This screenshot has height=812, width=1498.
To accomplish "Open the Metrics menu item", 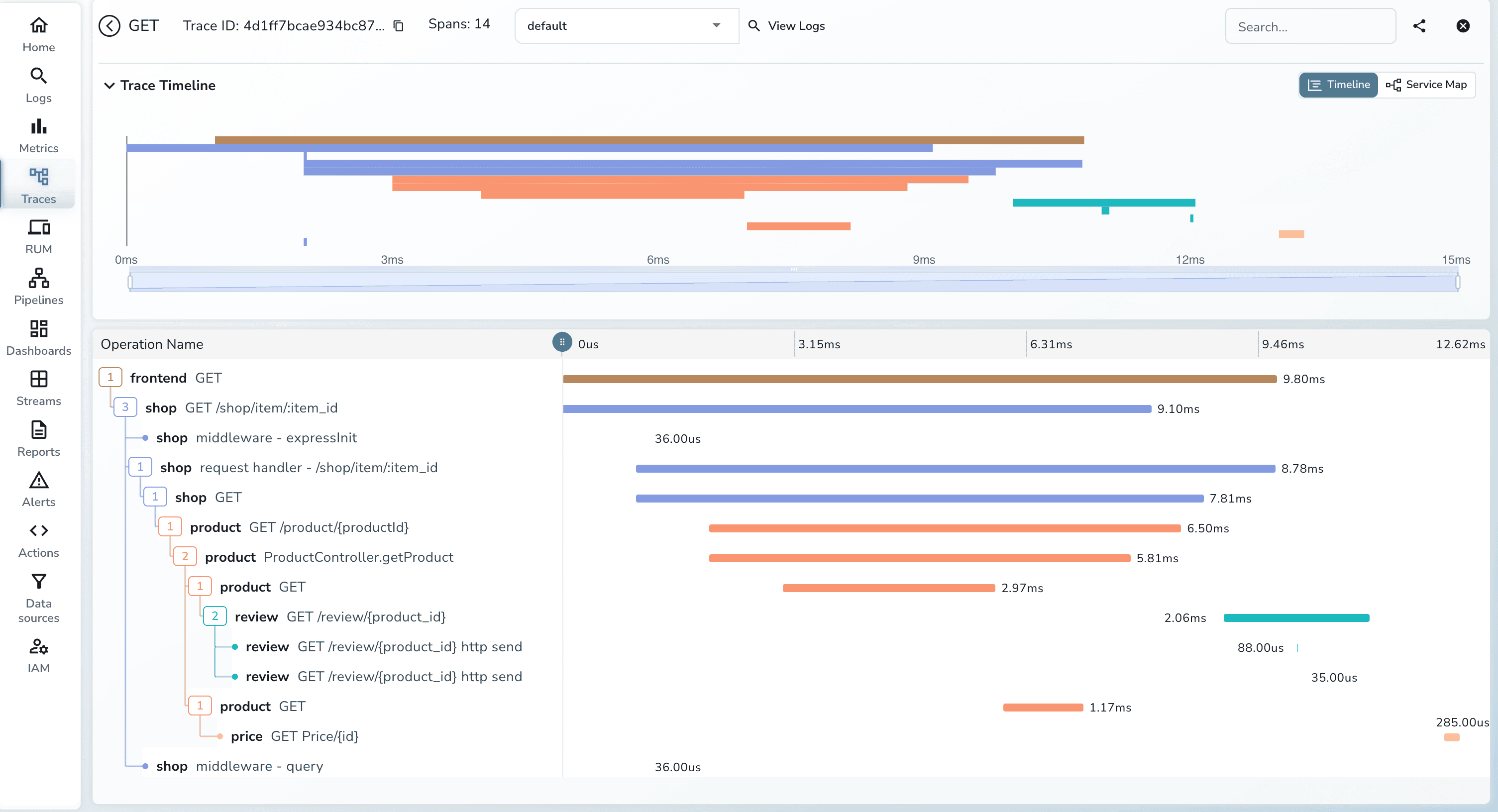I will point(38,135).
